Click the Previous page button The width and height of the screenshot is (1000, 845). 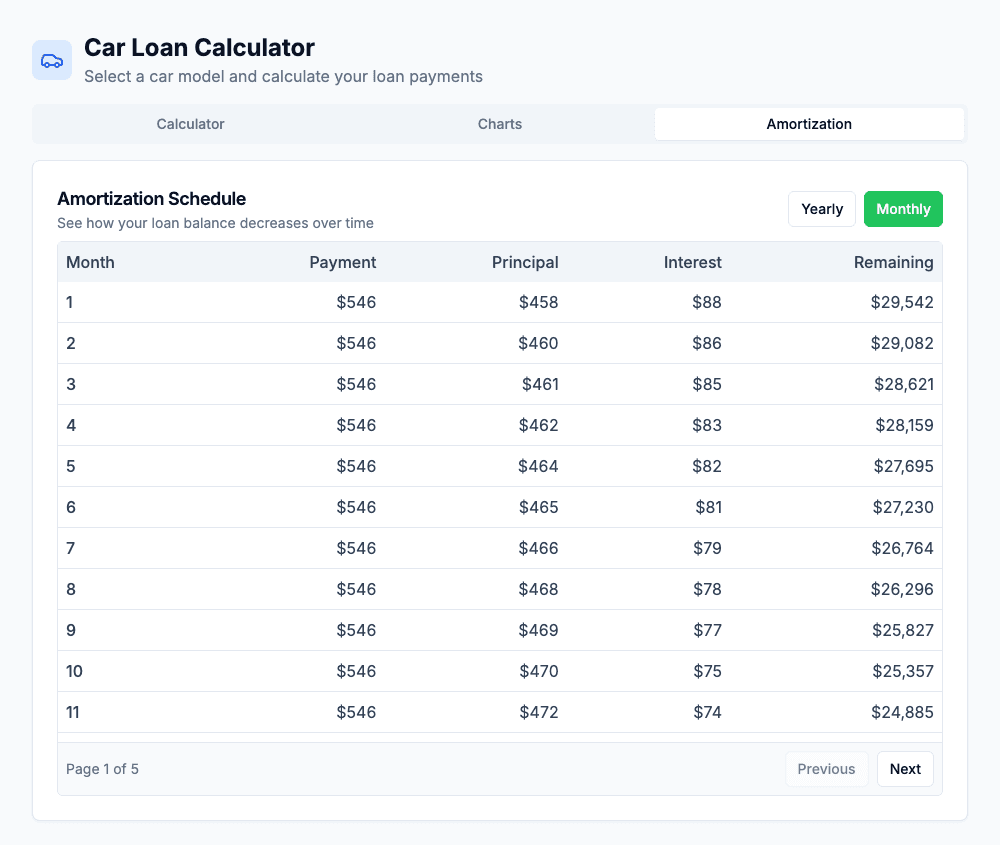(x=826, y=769)
